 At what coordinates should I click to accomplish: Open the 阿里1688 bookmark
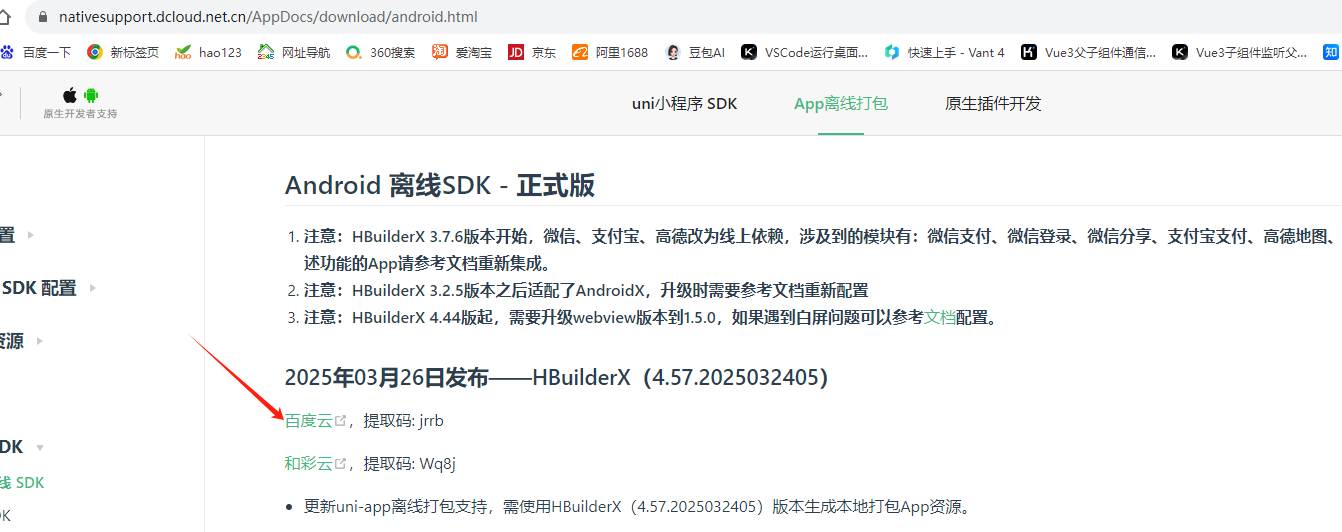tap(610, 52)
